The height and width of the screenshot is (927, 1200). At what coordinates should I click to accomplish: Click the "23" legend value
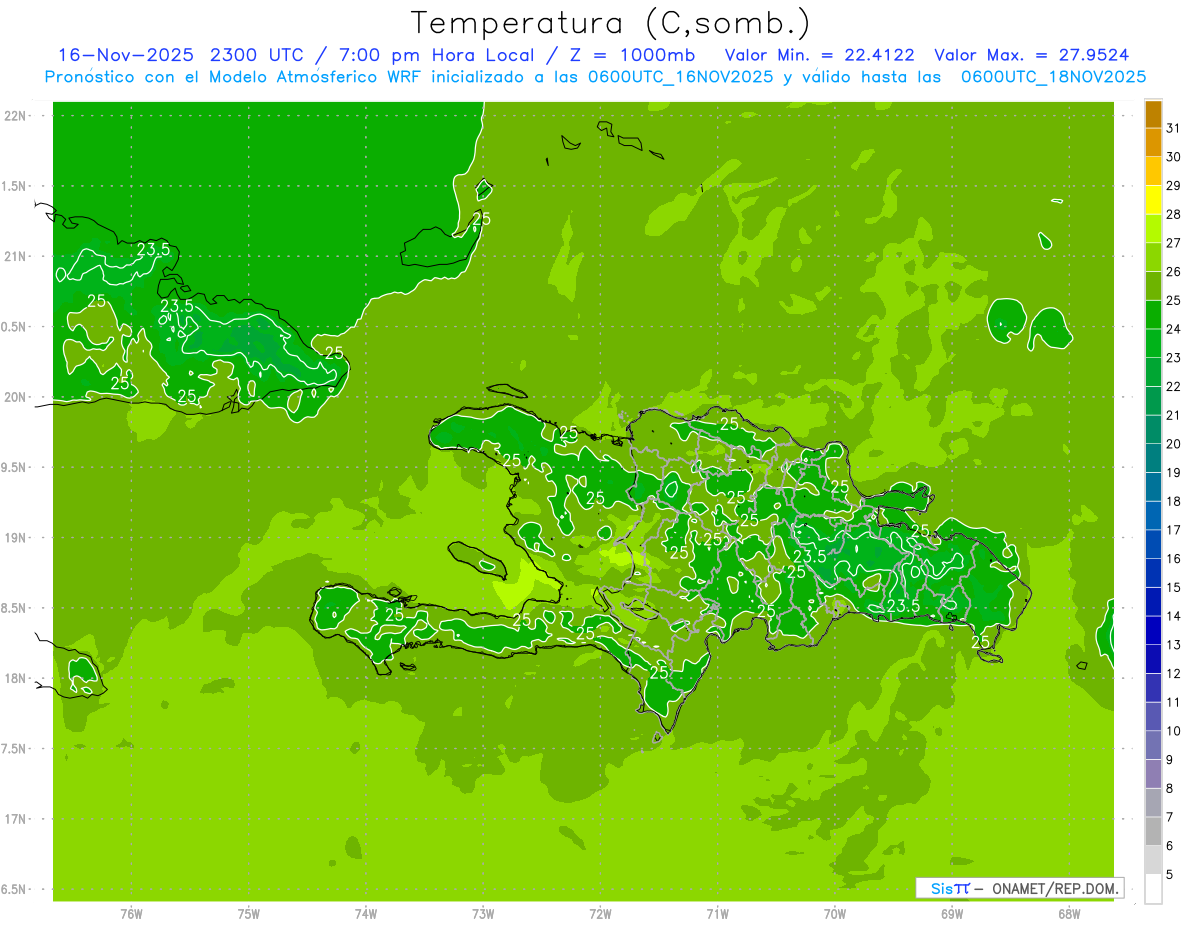tap(1174, 358)
